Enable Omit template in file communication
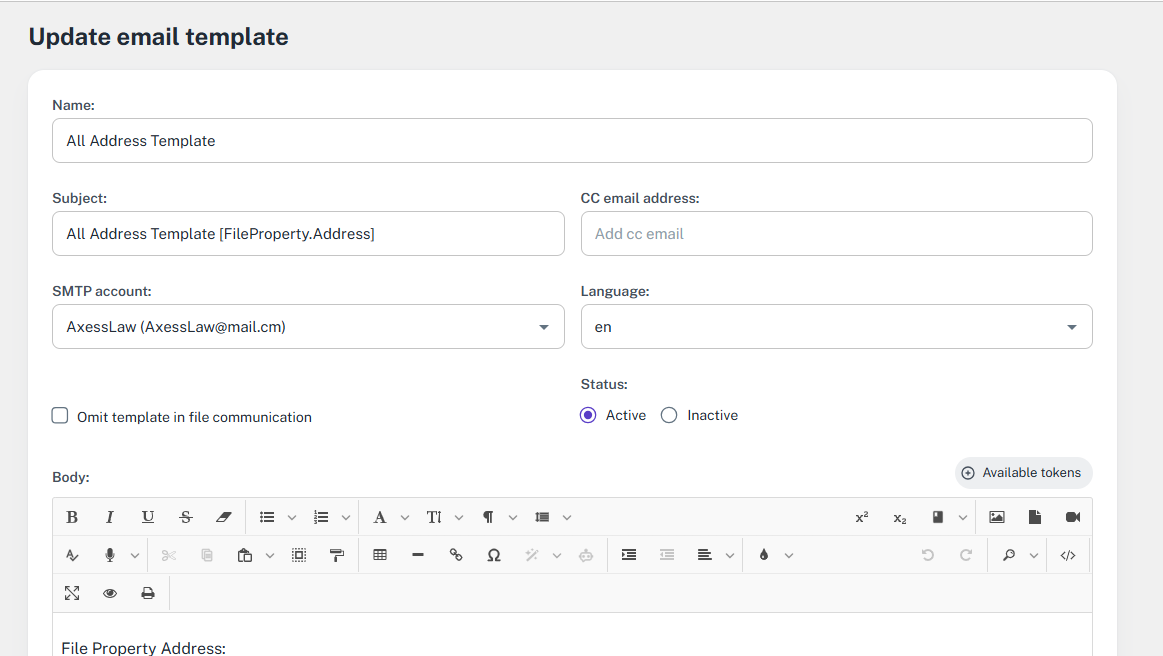The image size is (1163, 656). (x=60, y=416)
